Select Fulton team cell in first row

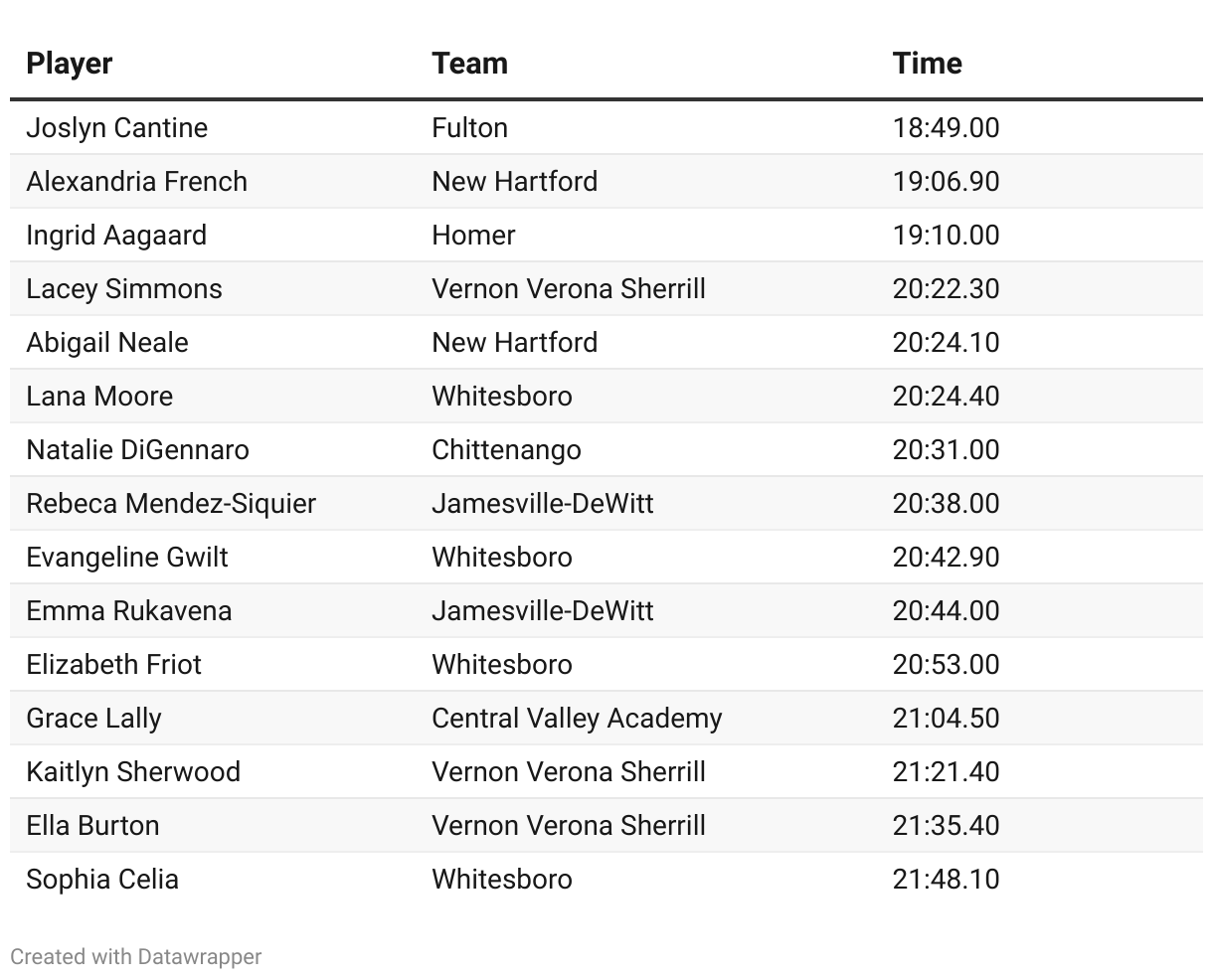[x=469, y=128]
